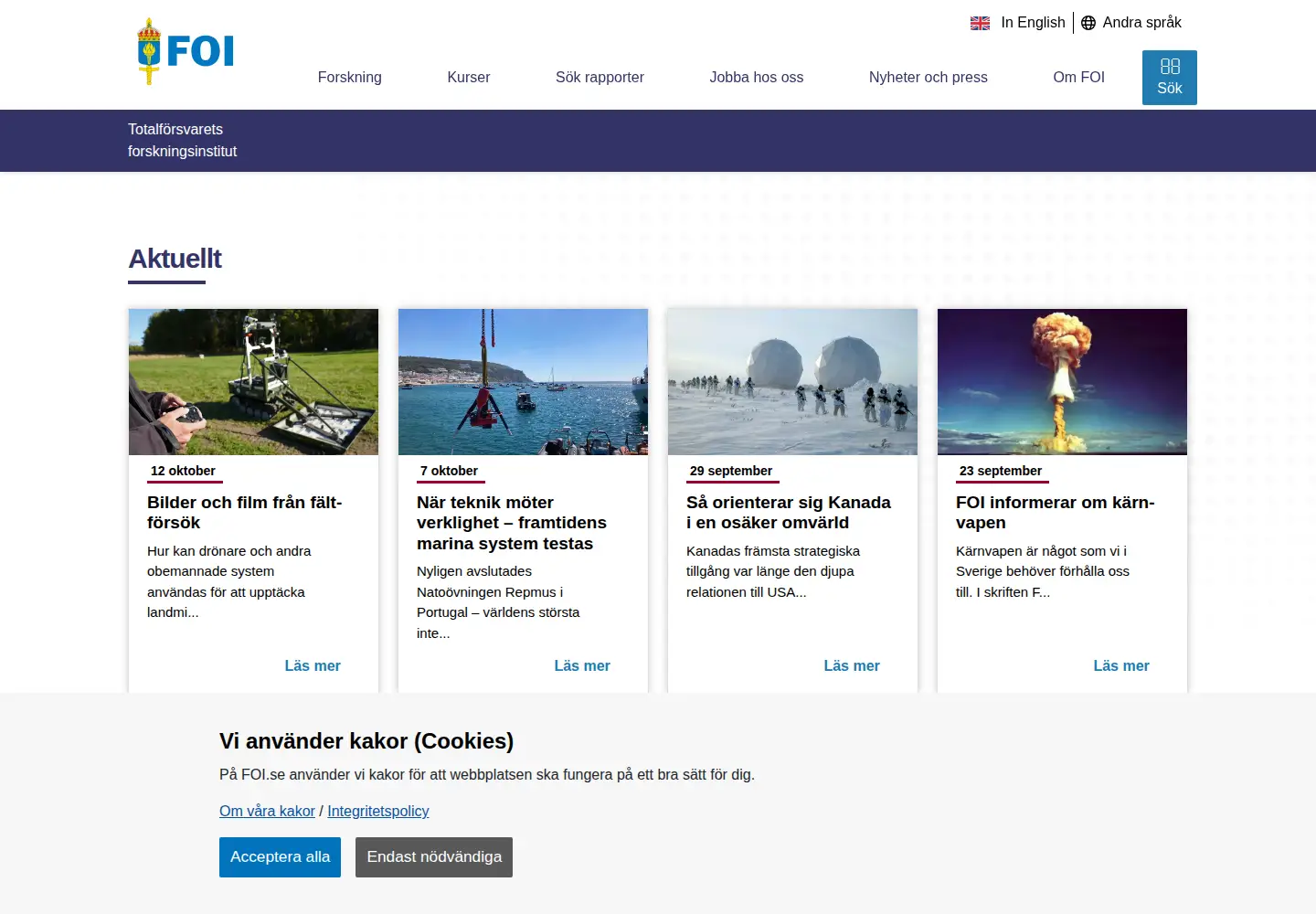Click the 'Aktuellt' heading
Image resolution: width=1316 pixels, height=914 pixels.
pos(175,260)
